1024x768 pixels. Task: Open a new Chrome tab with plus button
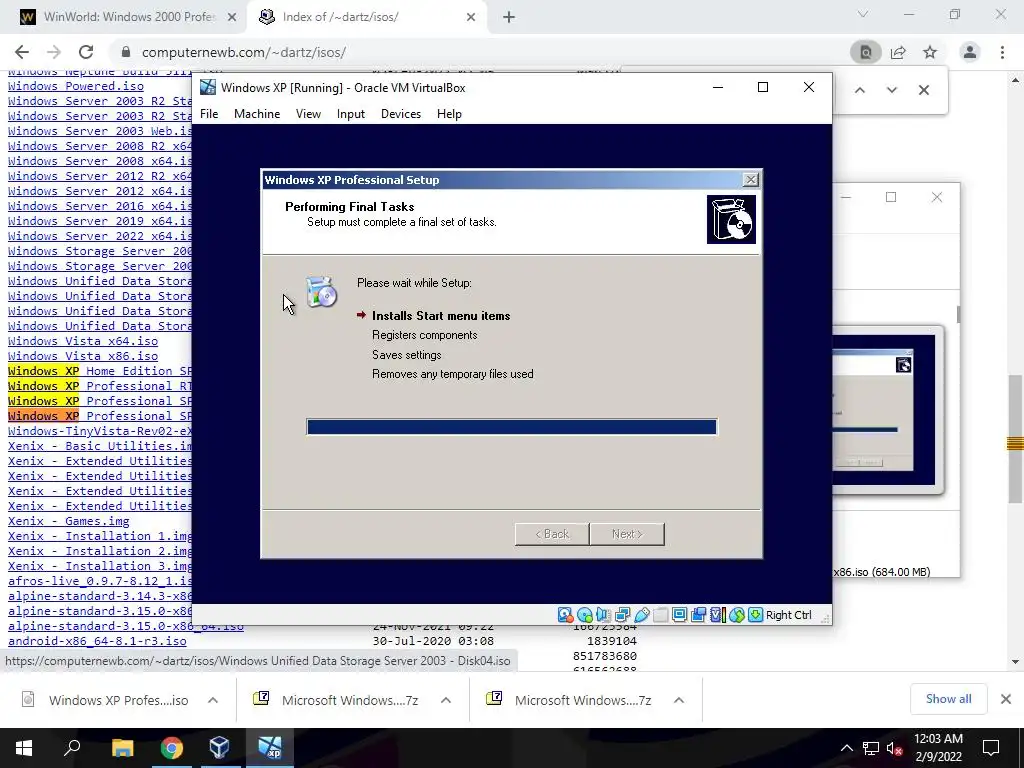pyautogui.click(x=509, y=18)
